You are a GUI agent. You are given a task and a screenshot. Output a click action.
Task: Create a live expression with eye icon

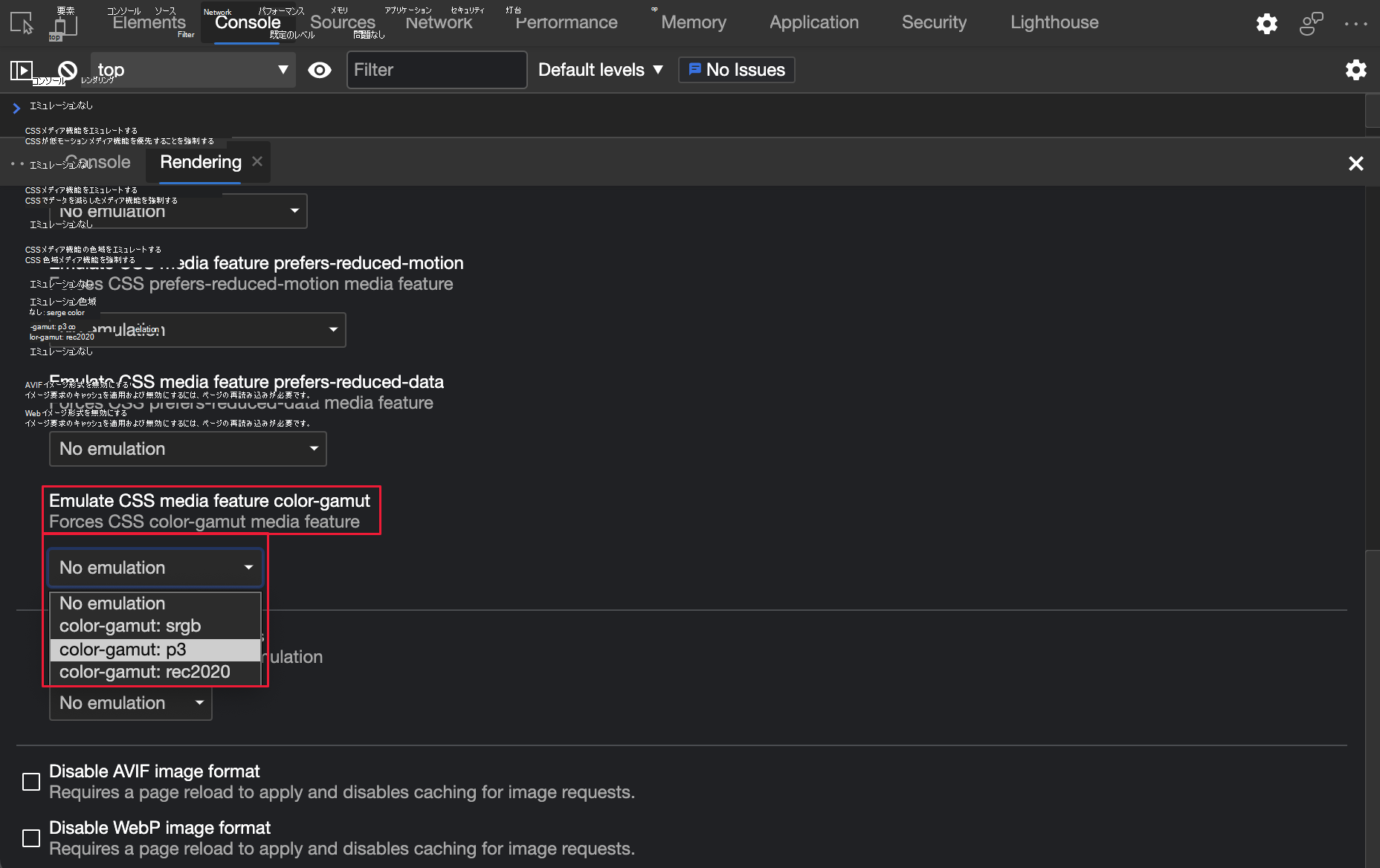click(320, 70)
